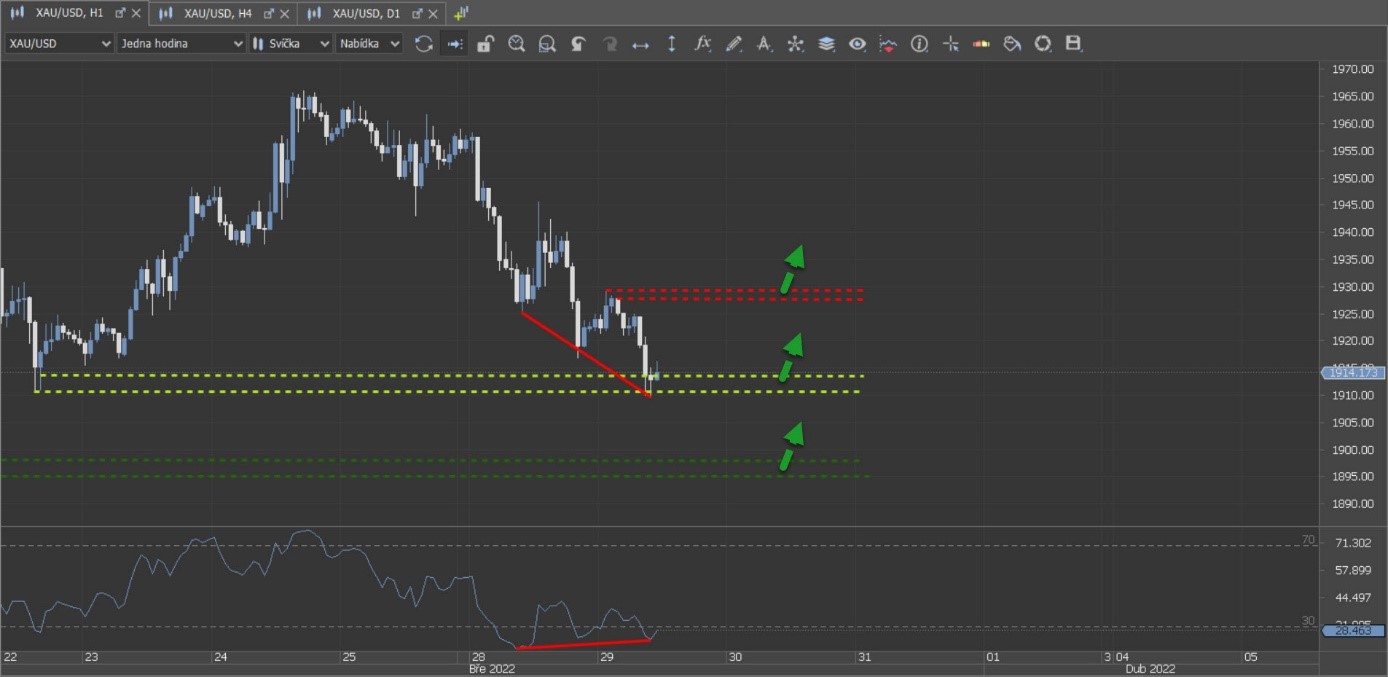Click the colored bars heatmap icon

tap(981, 44)
